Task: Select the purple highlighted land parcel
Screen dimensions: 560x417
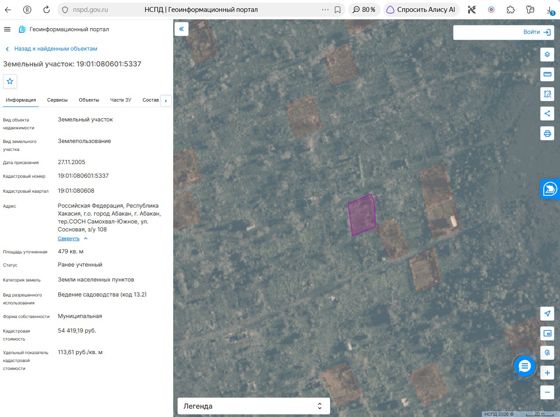Action: pos(362,215)
